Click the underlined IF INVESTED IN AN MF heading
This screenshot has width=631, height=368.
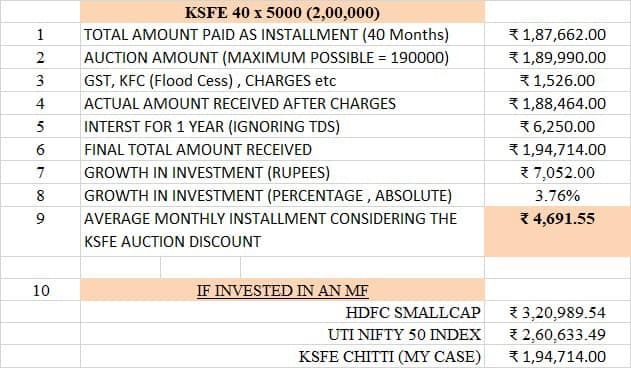tap(283, 289)
